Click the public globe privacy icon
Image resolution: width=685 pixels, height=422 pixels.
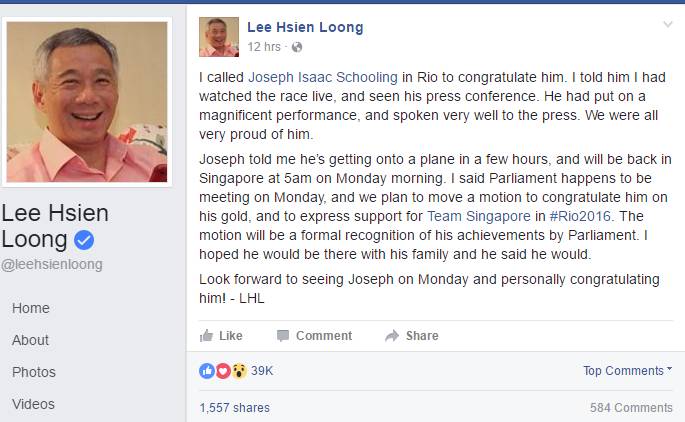[x=297, y=47]
